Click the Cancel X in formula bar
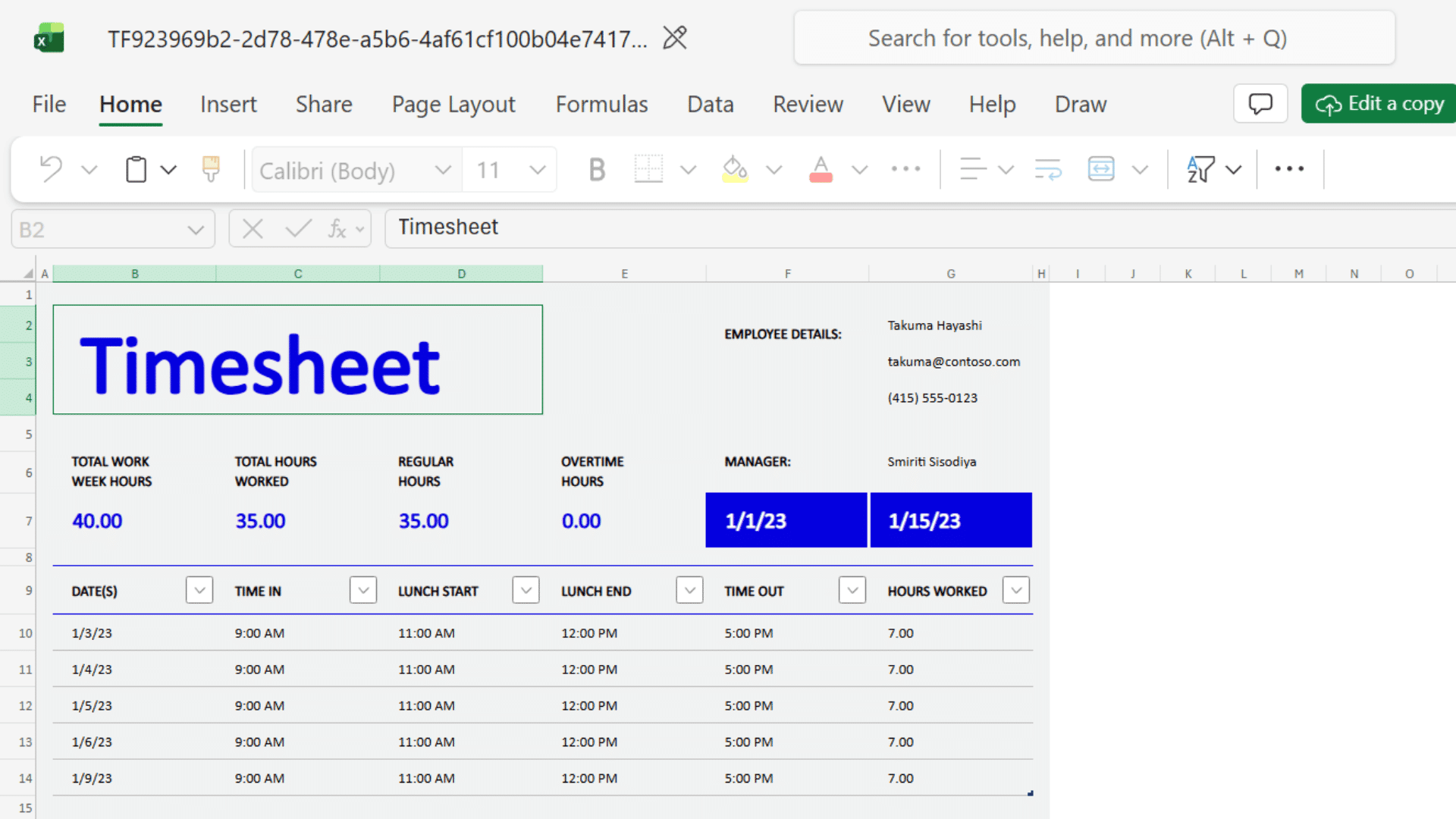This screenshot has height=819, width=1456. [253, 228]
